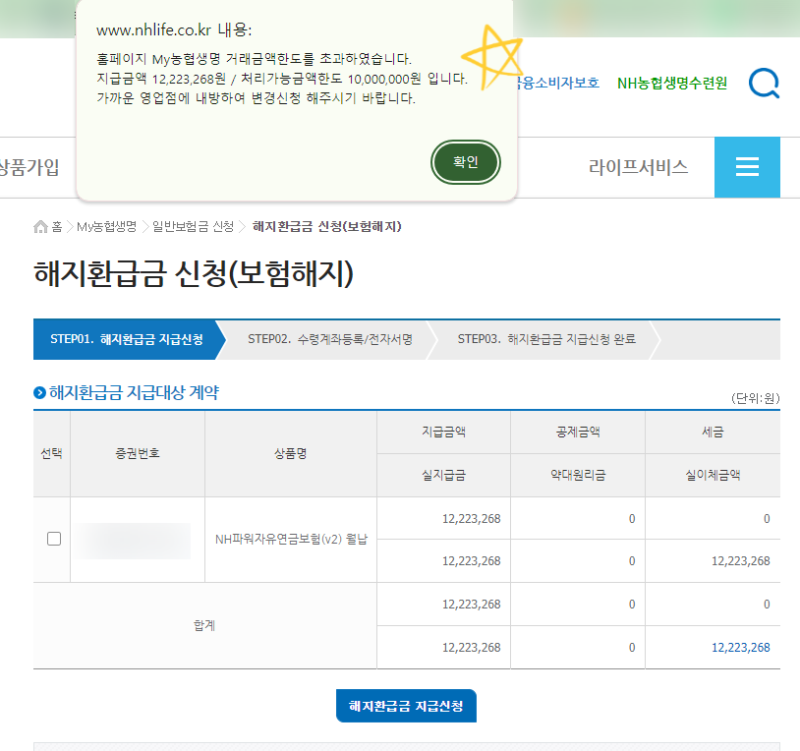
Task: Click the 합계 row label
Action: 205,625
